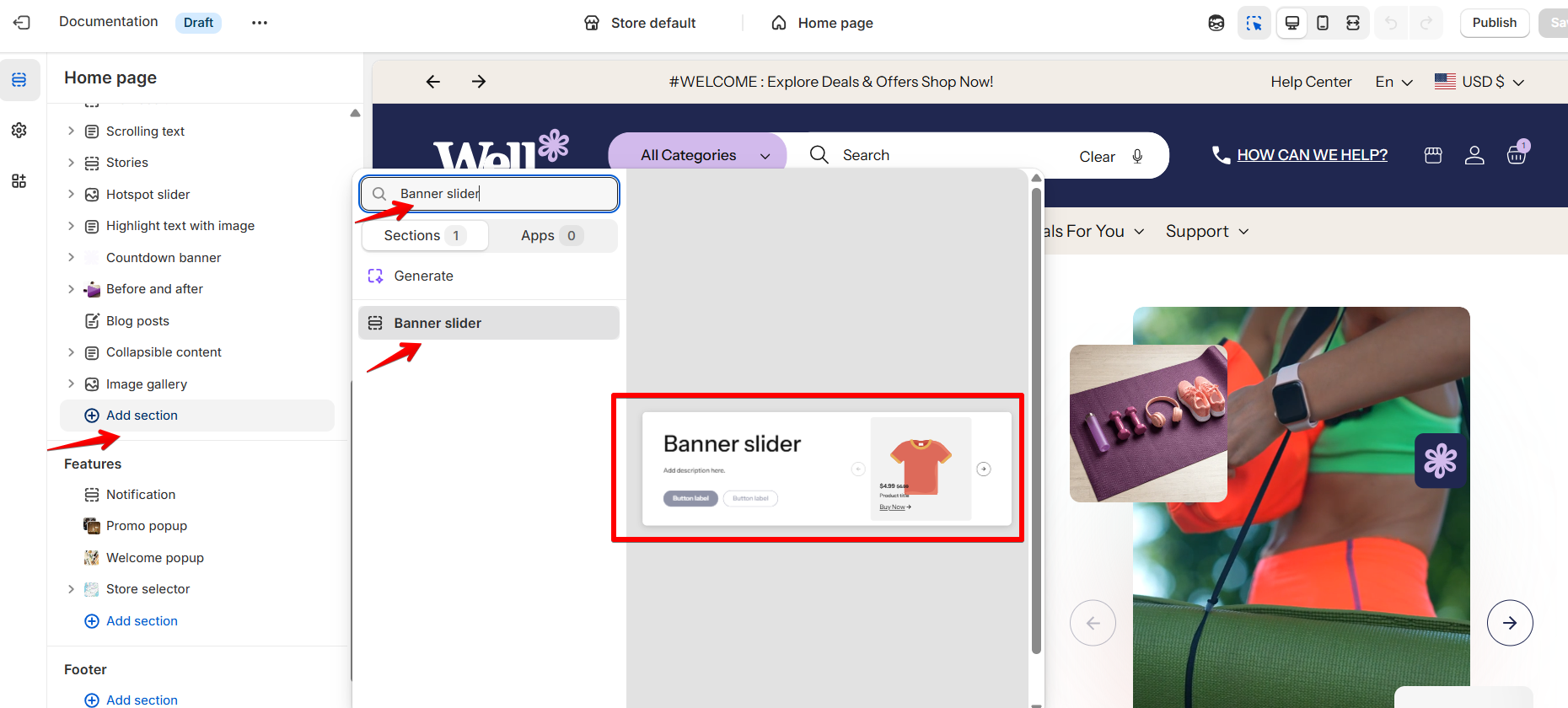The height and width of the screenshot is (708, 1568).
Task: Click the voice search microphone icon
Action: [x=1137, y=156]
